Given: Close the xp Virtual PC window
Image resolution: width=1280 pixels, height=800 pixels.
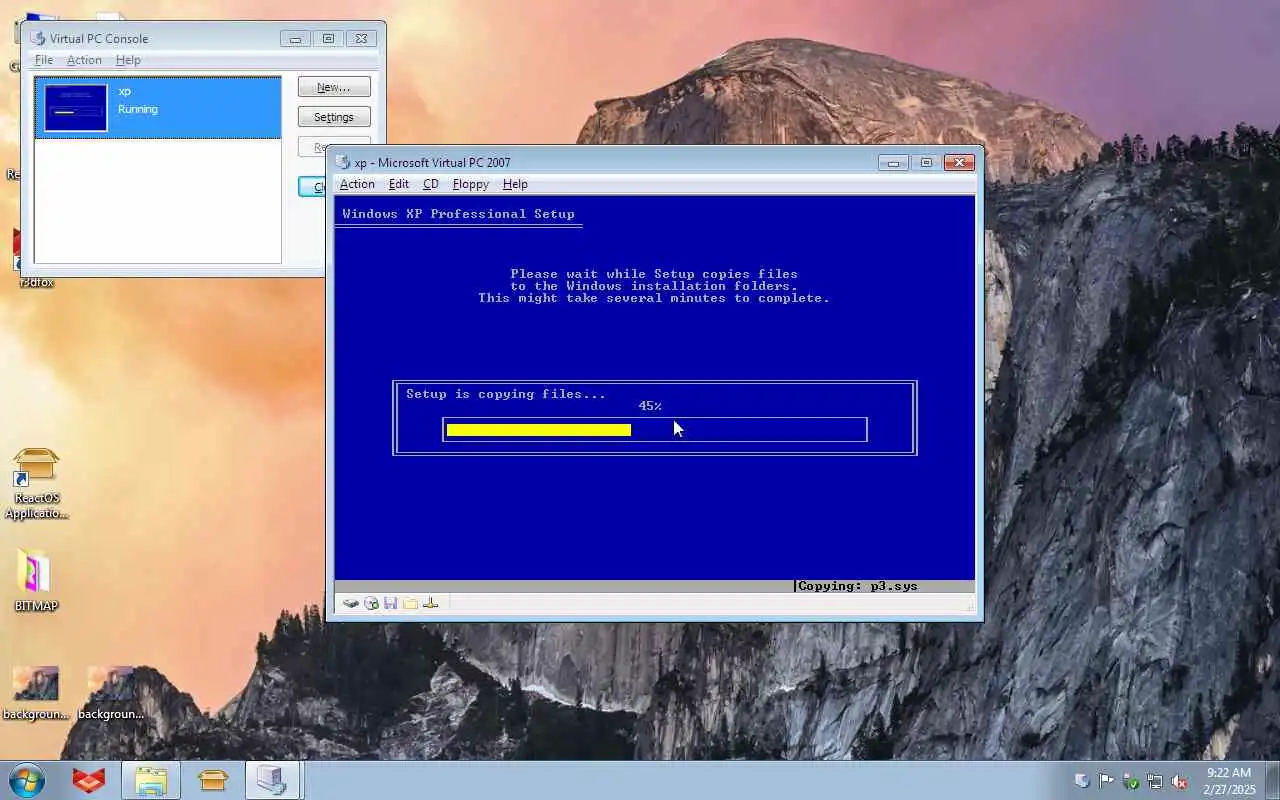Looking at the screenshot, I should click(x=959, y=163).
